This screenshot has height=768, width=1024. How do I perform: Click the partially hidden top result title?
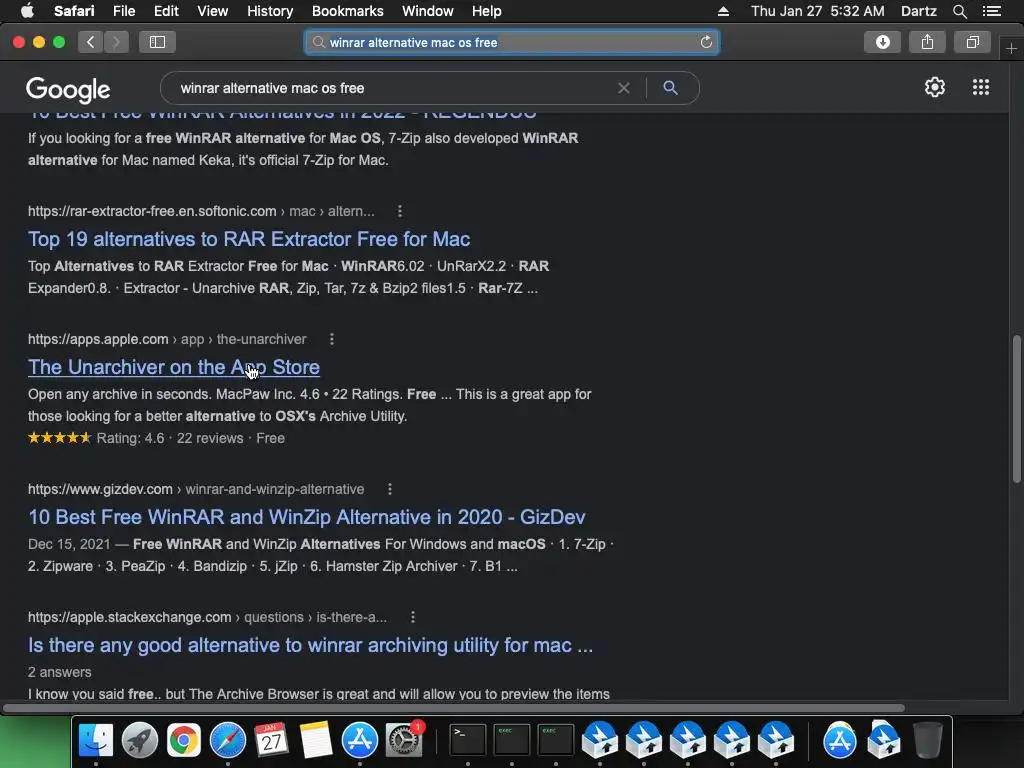pyautogui.click(x=282, y=116)
